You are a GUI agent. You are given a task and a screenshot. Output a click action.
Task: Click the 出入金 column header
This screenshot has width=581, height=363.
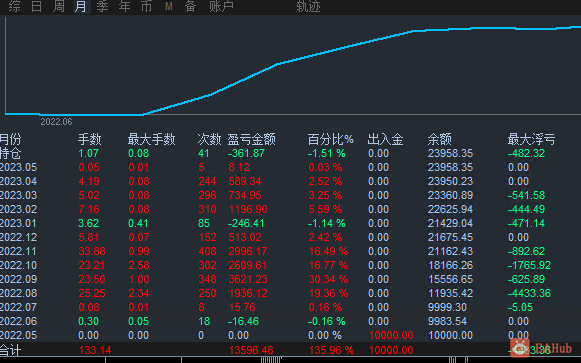pyautogui.click(x=385, y=139)
